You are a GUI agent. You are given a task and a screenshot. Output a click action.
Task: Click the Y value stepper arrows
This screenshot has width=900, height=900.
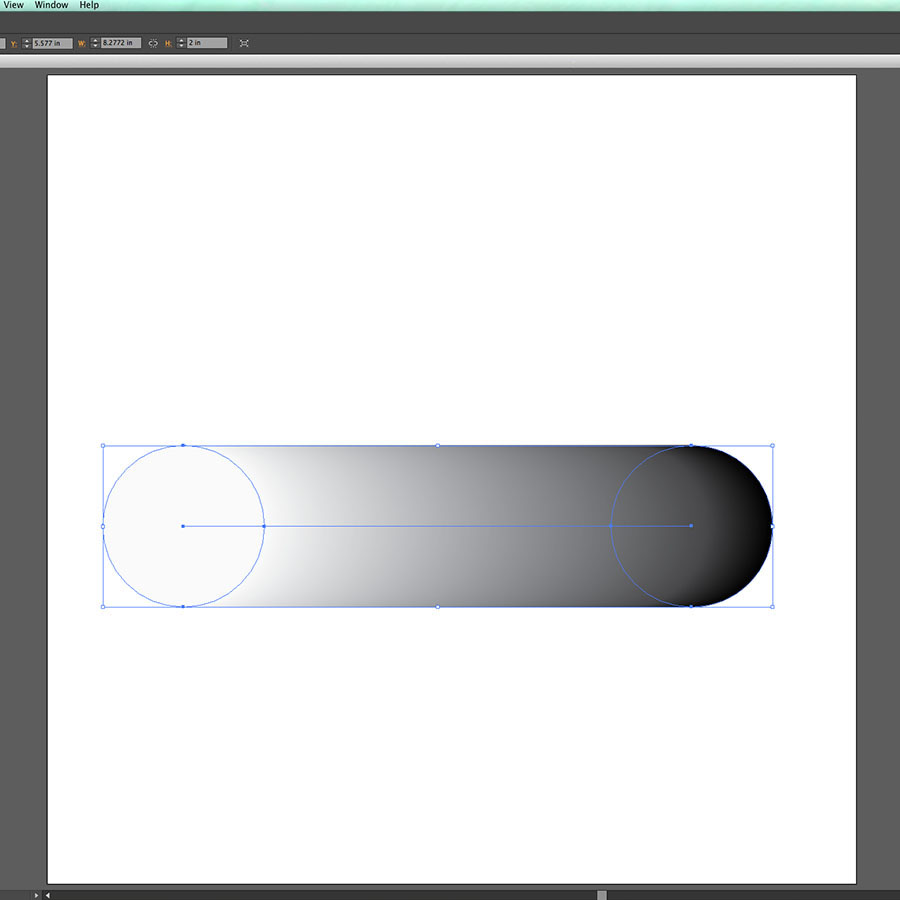click(26, 43)
